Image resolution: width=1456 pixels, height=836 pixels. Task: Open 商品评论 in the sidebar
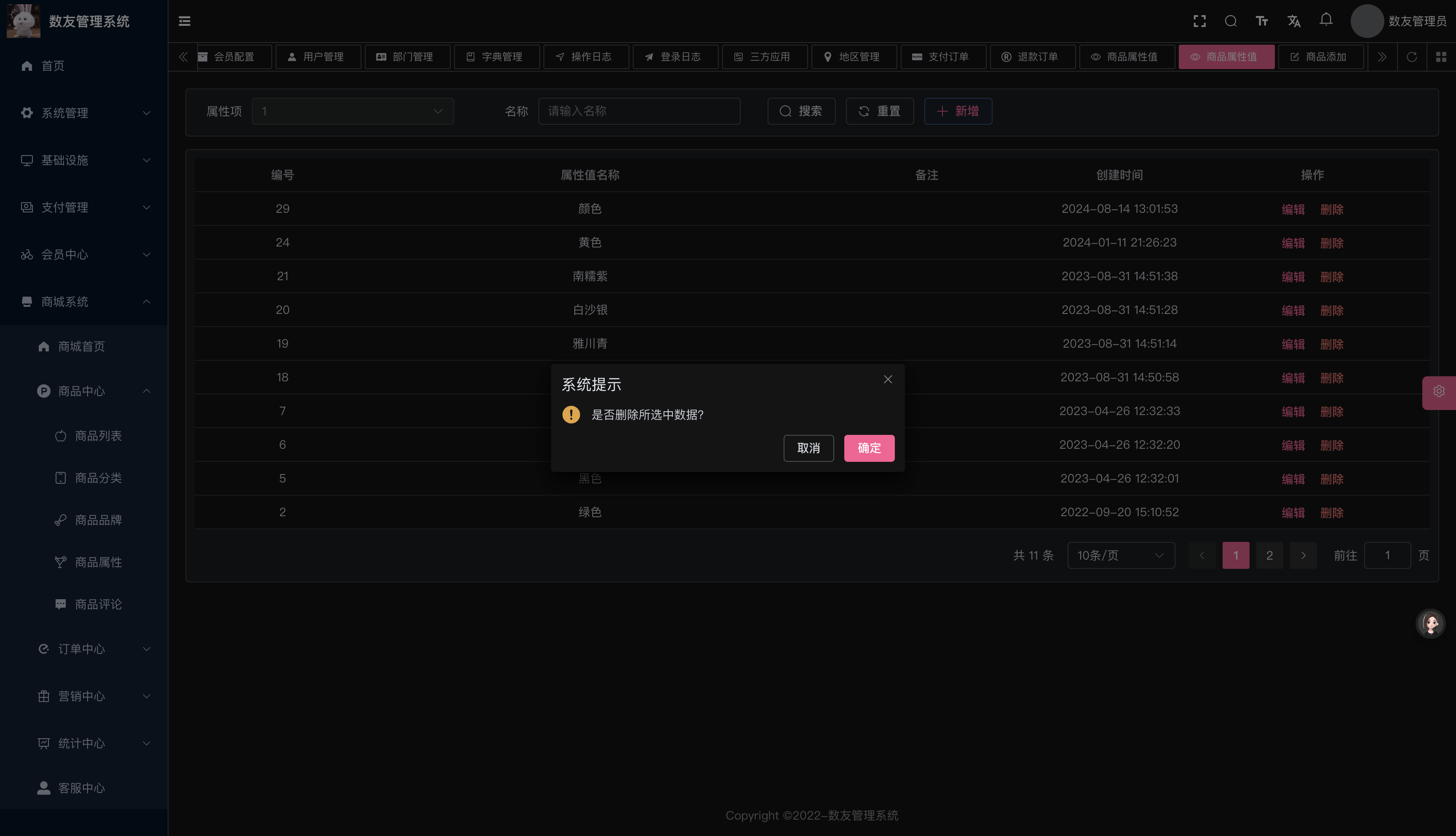[84, 604]
